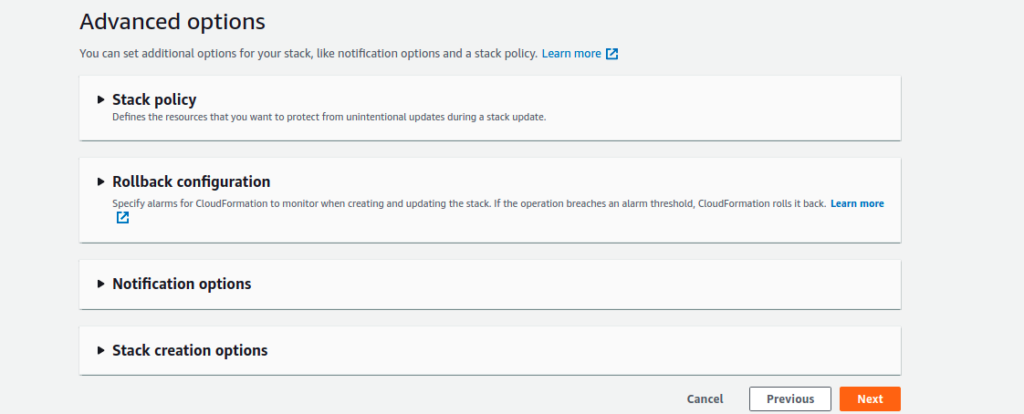Cancel the stack creation wizard
The height and width of the screenshot is (414, 1024).
click(705, 399)
